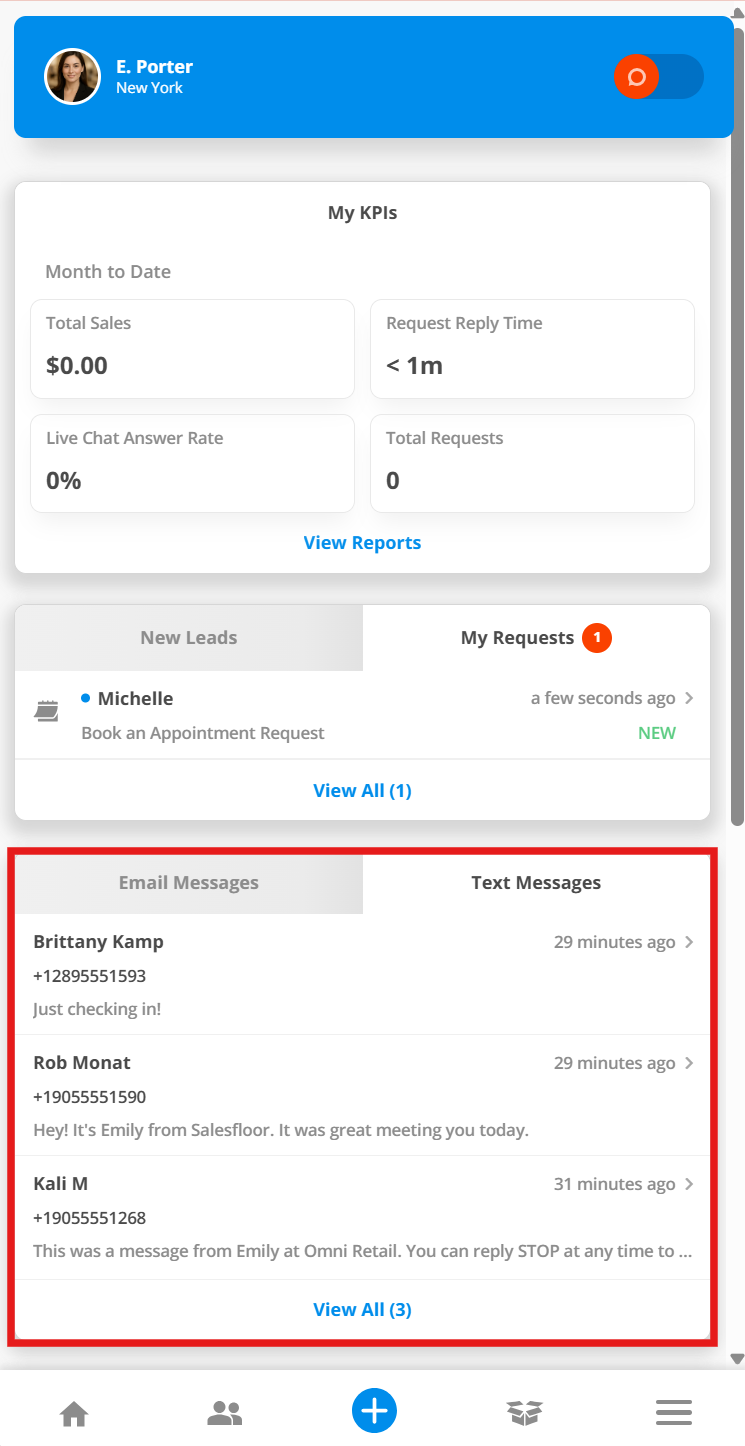Toggle the live chat availability switch
Viewport: 745px width, 1446px height.
pyautogui.click(x=658, y=77)
